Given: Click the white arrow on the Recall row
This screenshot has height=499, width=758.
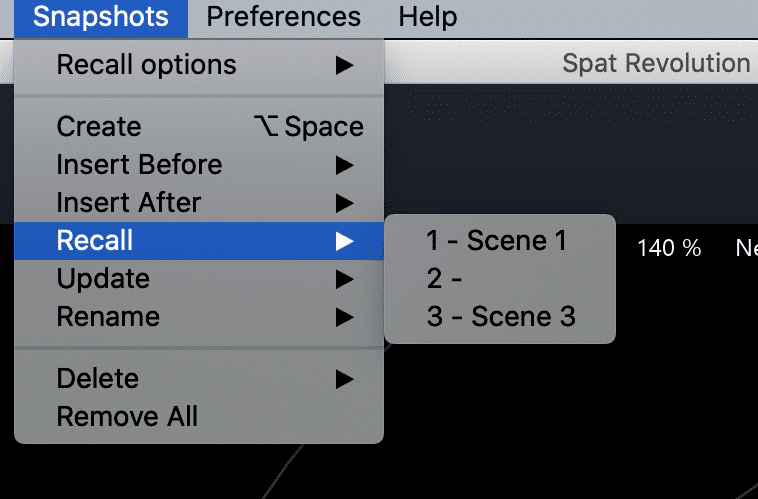Looking at the screenshot, I should coord(344,241).
